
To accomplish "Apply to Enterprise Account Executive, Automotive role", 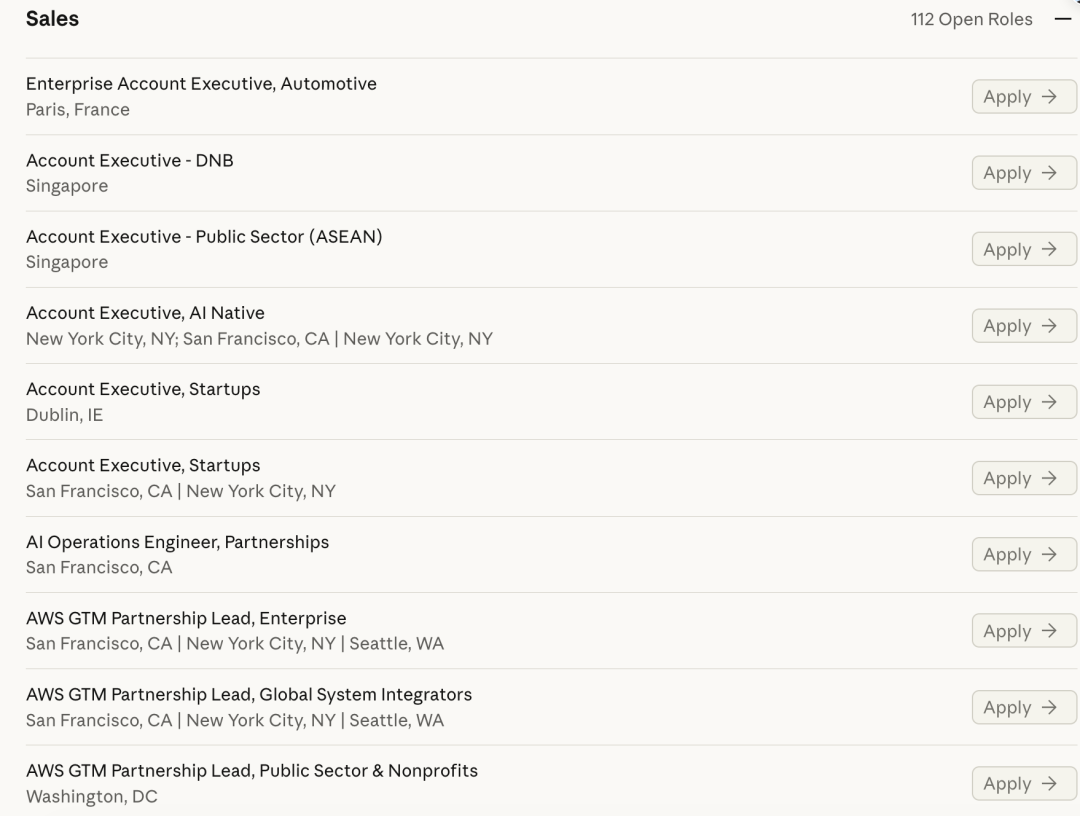I will [1024, 96].
